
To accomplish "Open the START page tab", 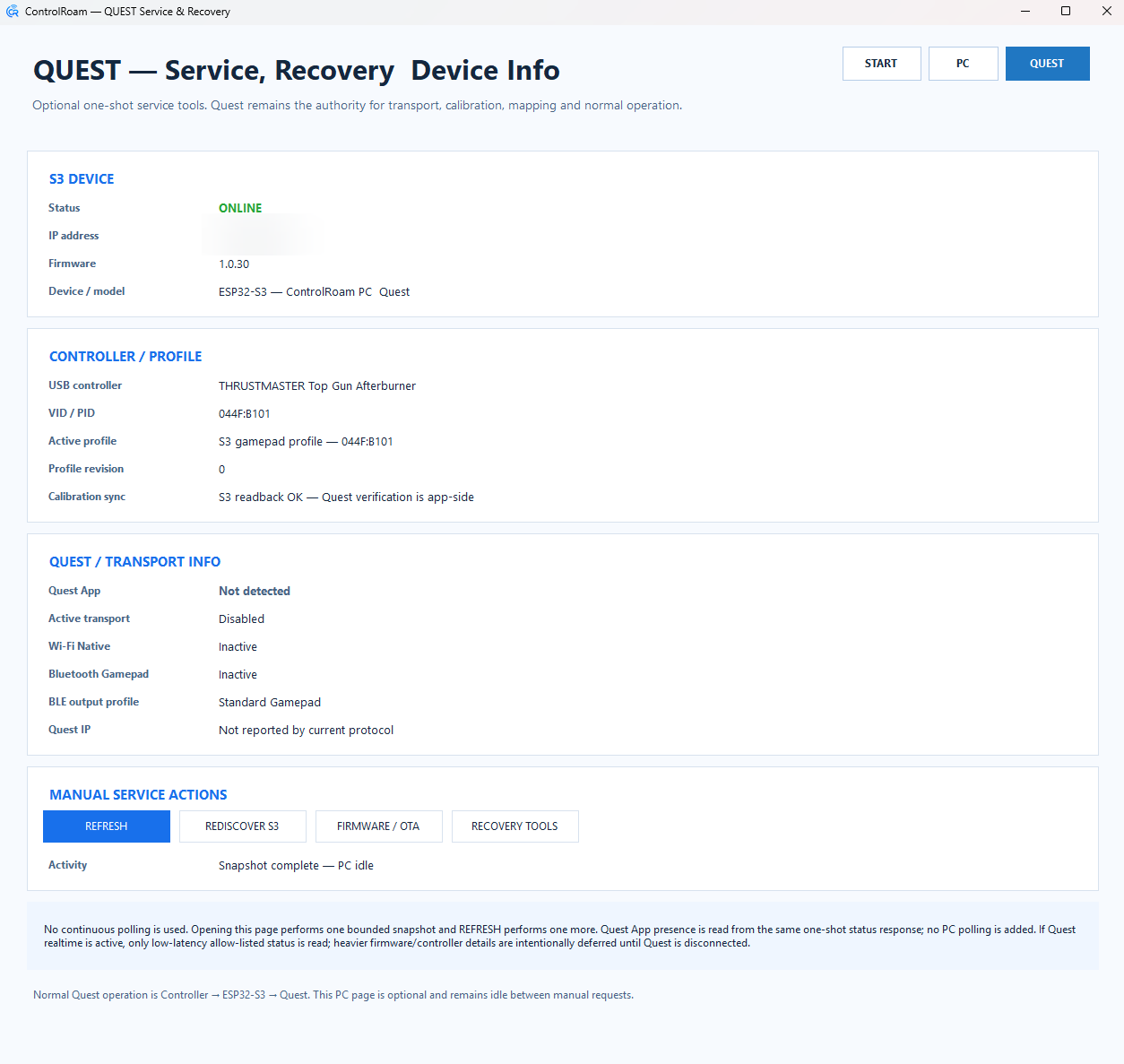I will tap(881, 64).
